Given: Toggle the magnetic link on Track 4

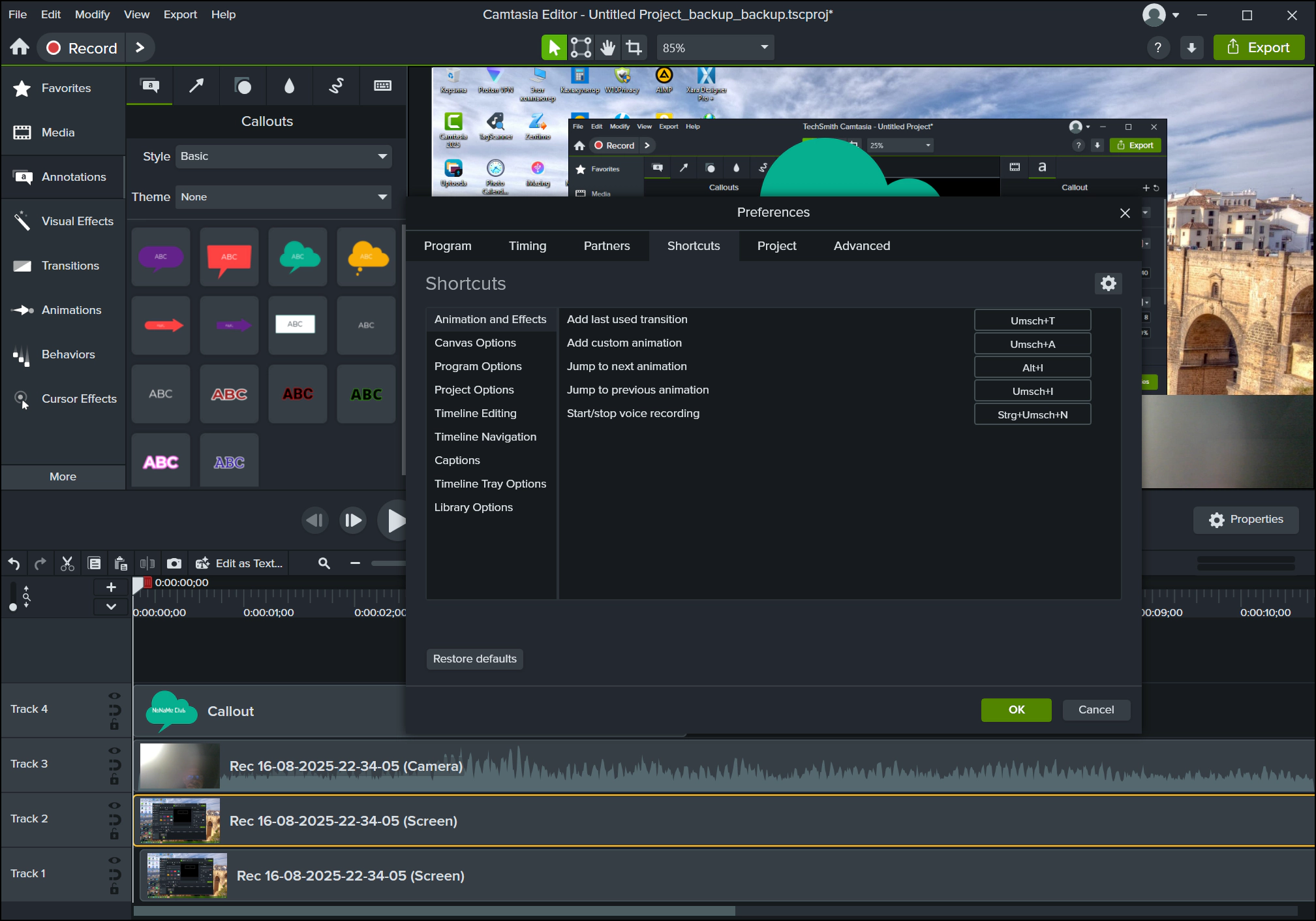Looking at the screenshot, I should pyautogui.click(x=114, y=710).
